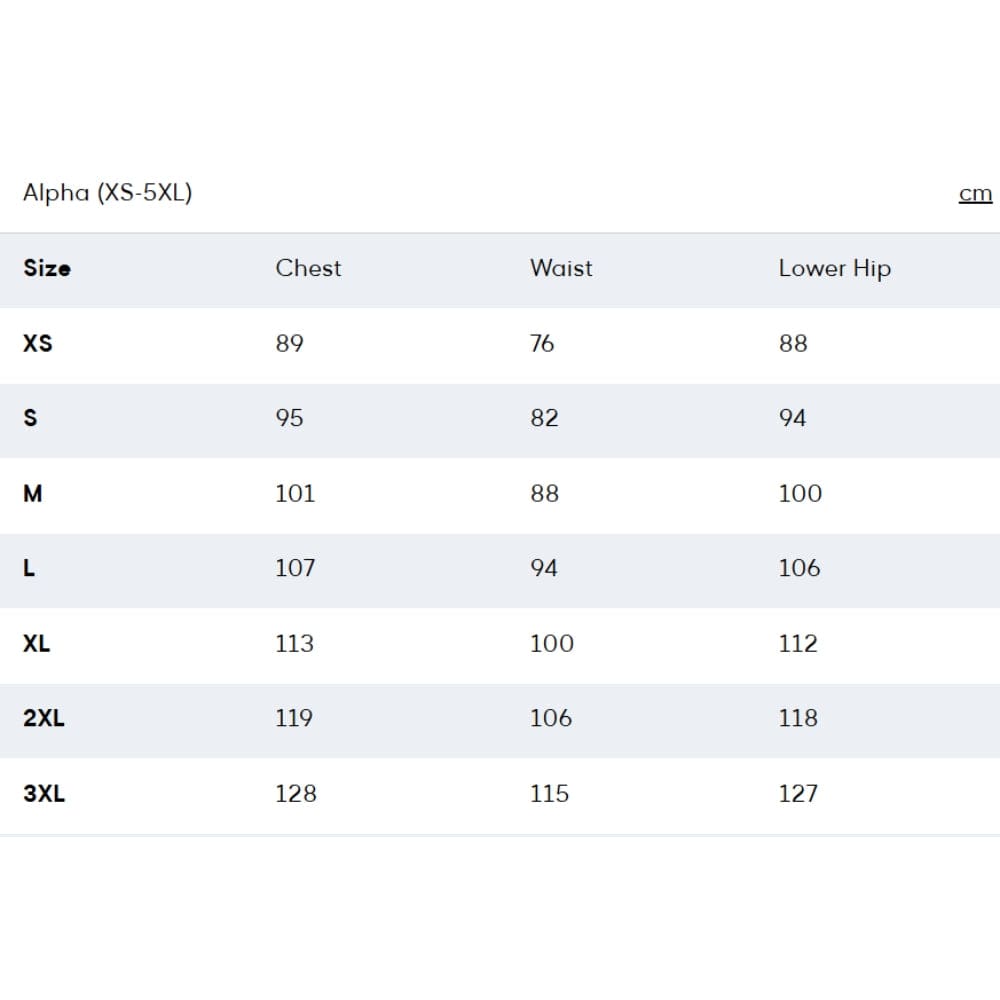Click the L size row label
Image resolution: width=1000 pixels, height=1000 pixels.
29,568
